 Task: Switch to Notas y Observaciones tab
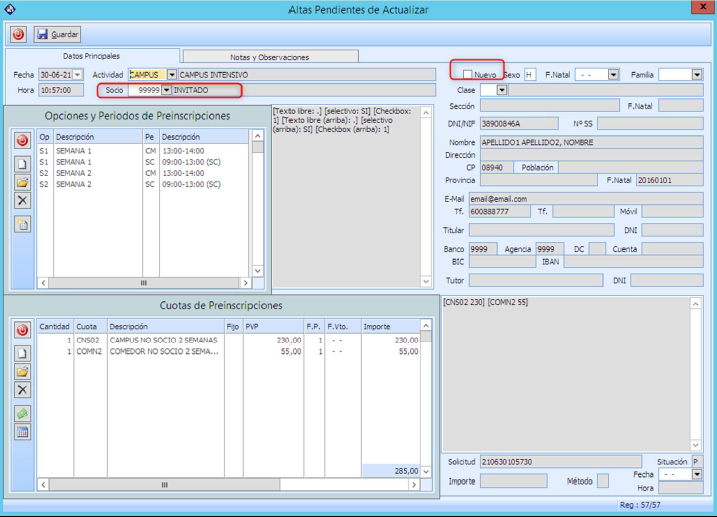(269, 57)
